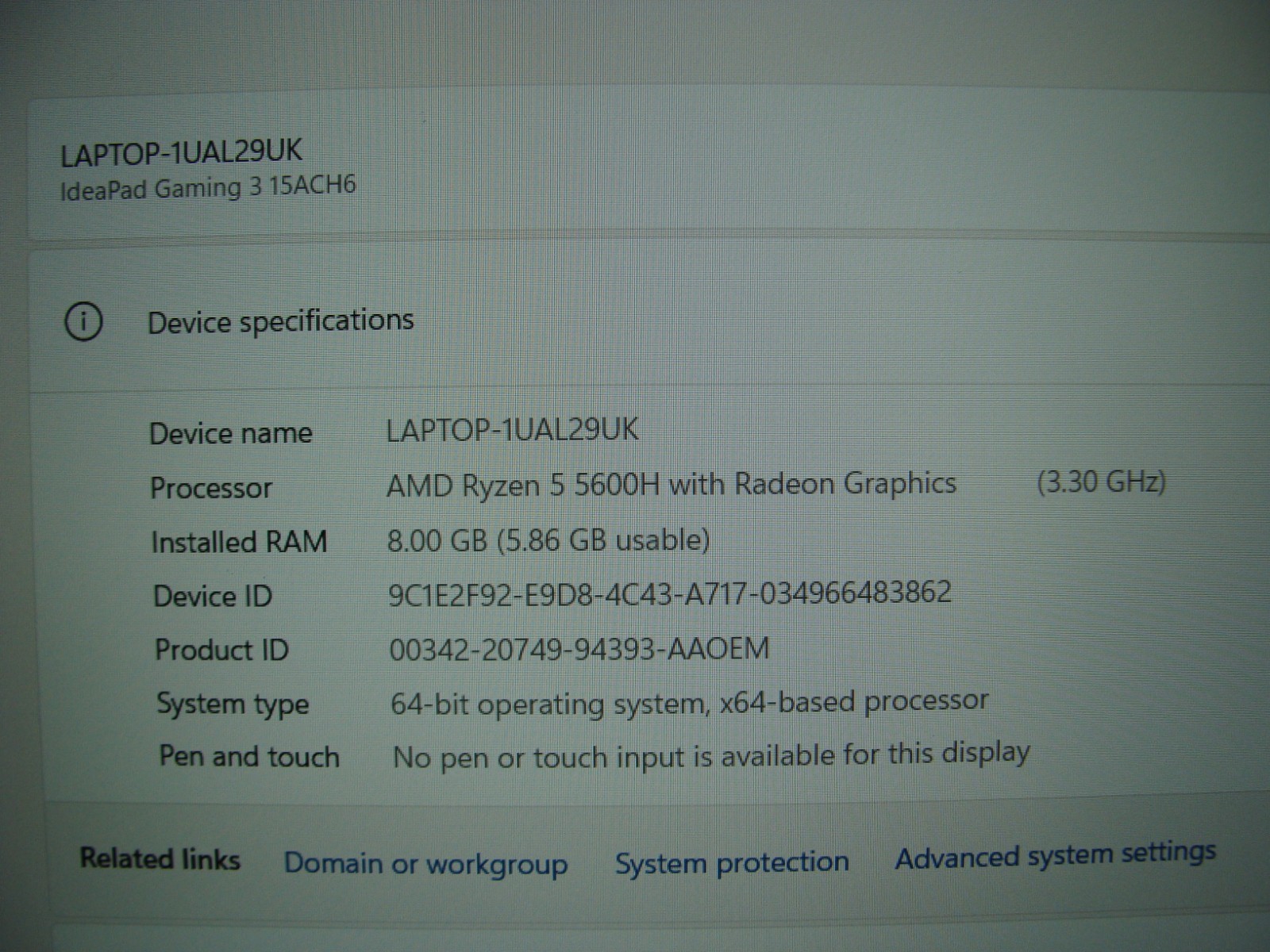Click the Pen and touch label

[249, 756]
